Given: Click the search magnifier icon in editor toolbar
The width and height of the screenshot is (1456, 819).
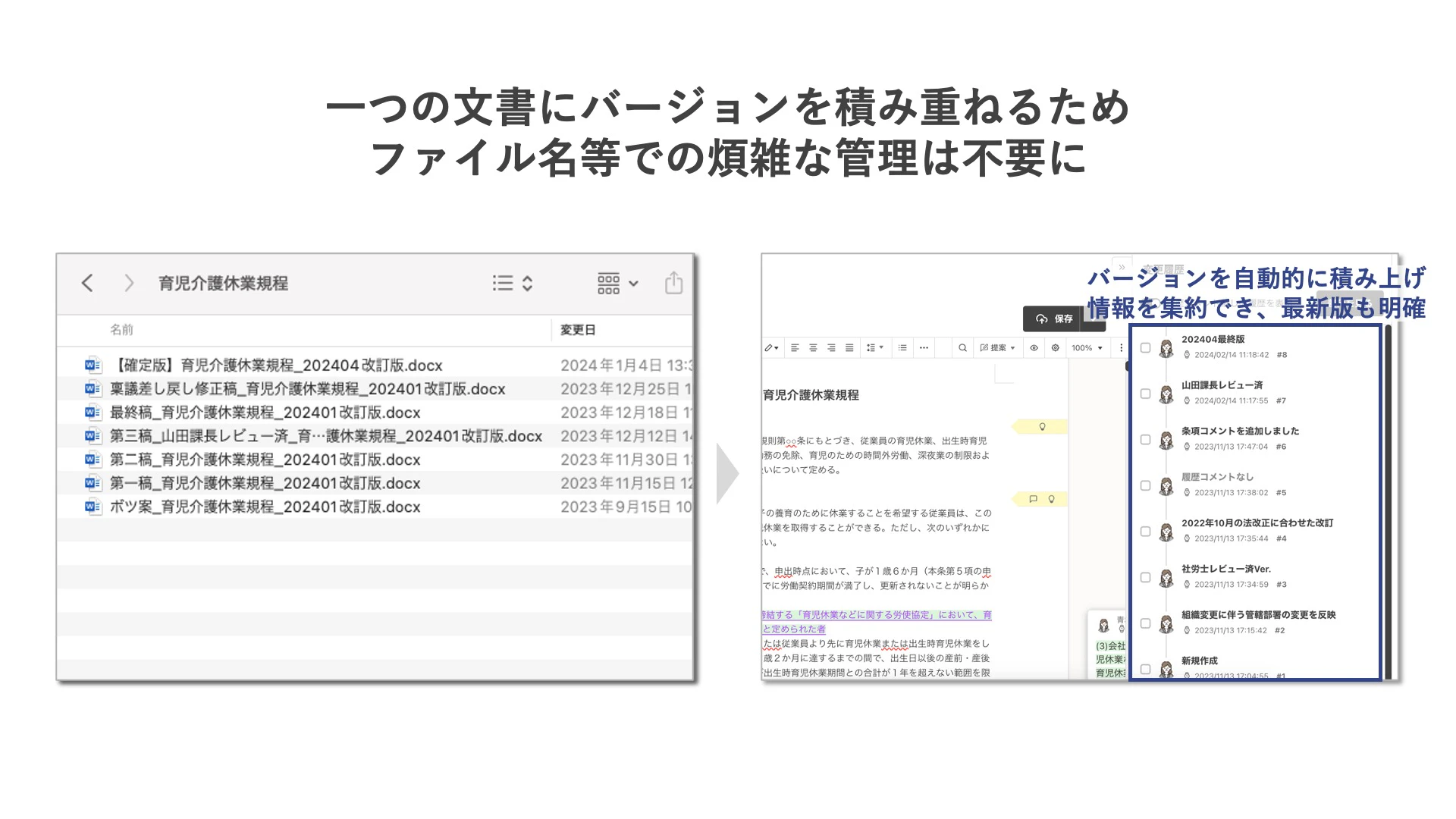Looking at the screenshot, I should (962, 348).
